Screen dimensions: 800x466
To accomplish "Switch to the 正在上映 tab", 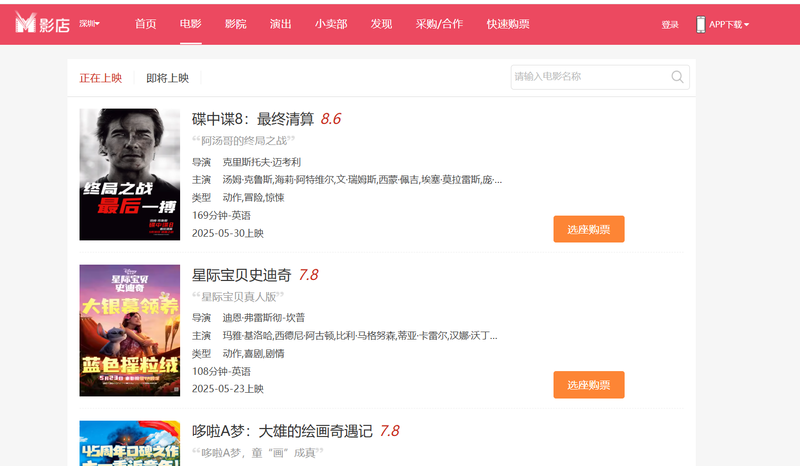I will click(x=101, y=78).
